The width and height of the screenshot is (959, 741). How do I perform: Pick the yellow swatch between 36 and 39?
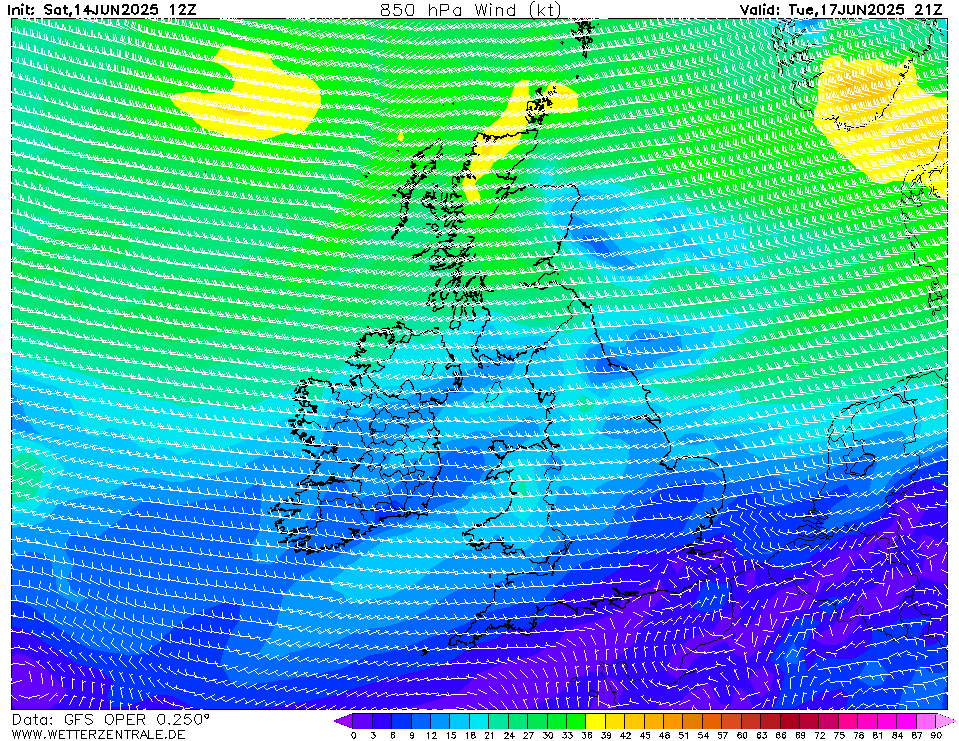(x=596, y=721)
